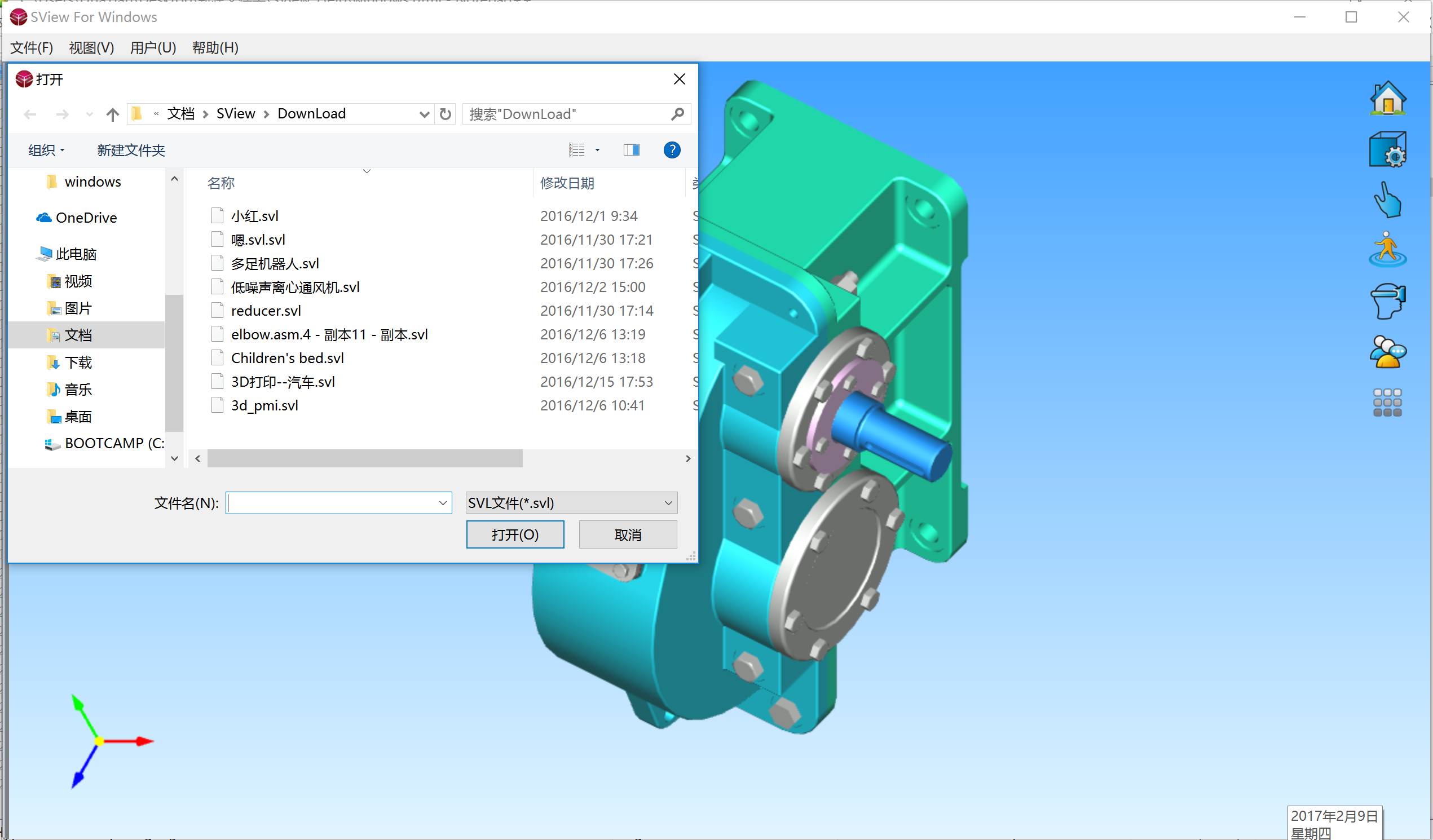Expand the address bar path history
Screen dimensions: 1433x840
[x=424, y=114]
